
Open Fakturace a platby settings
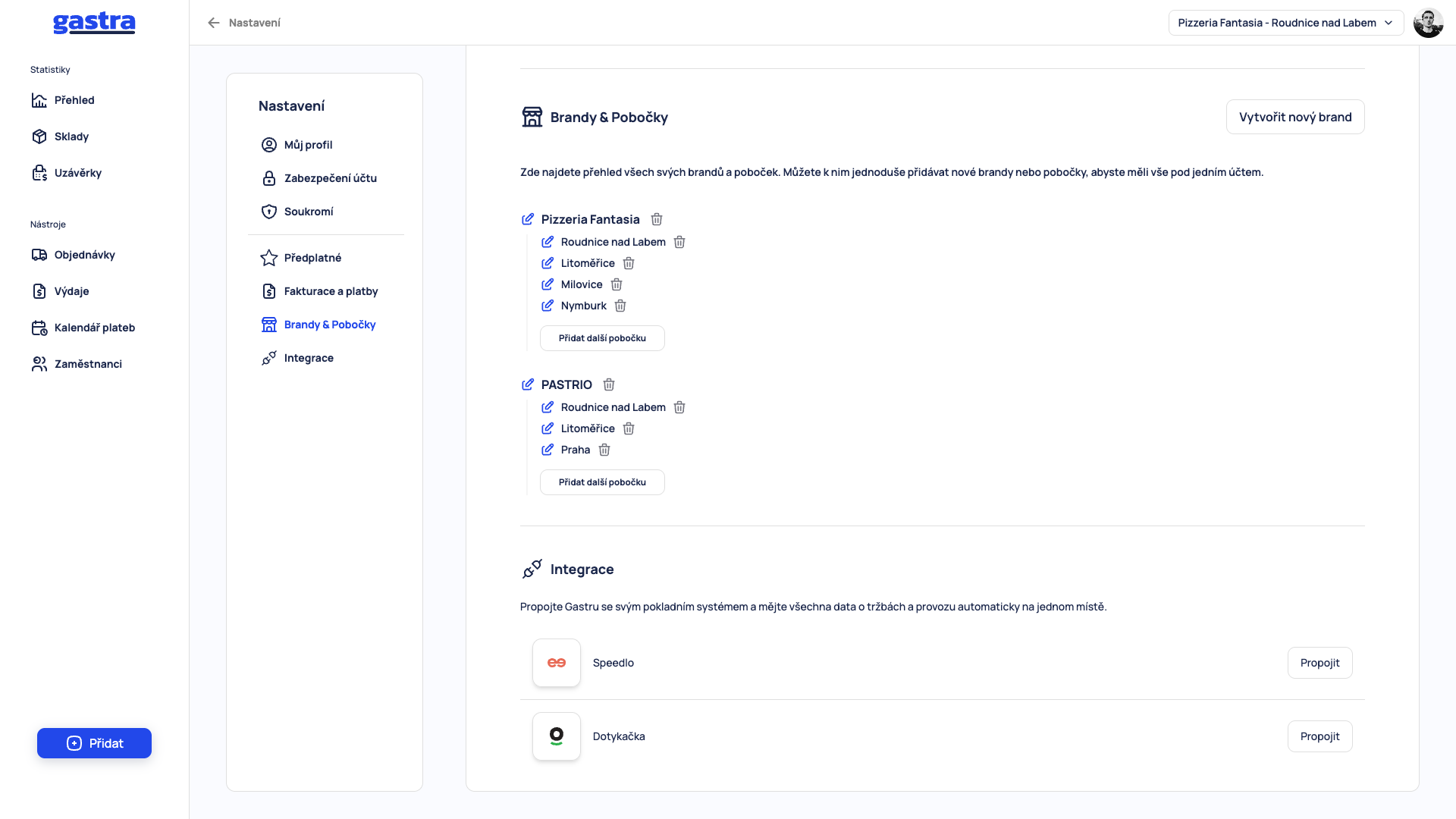[319, 291]
